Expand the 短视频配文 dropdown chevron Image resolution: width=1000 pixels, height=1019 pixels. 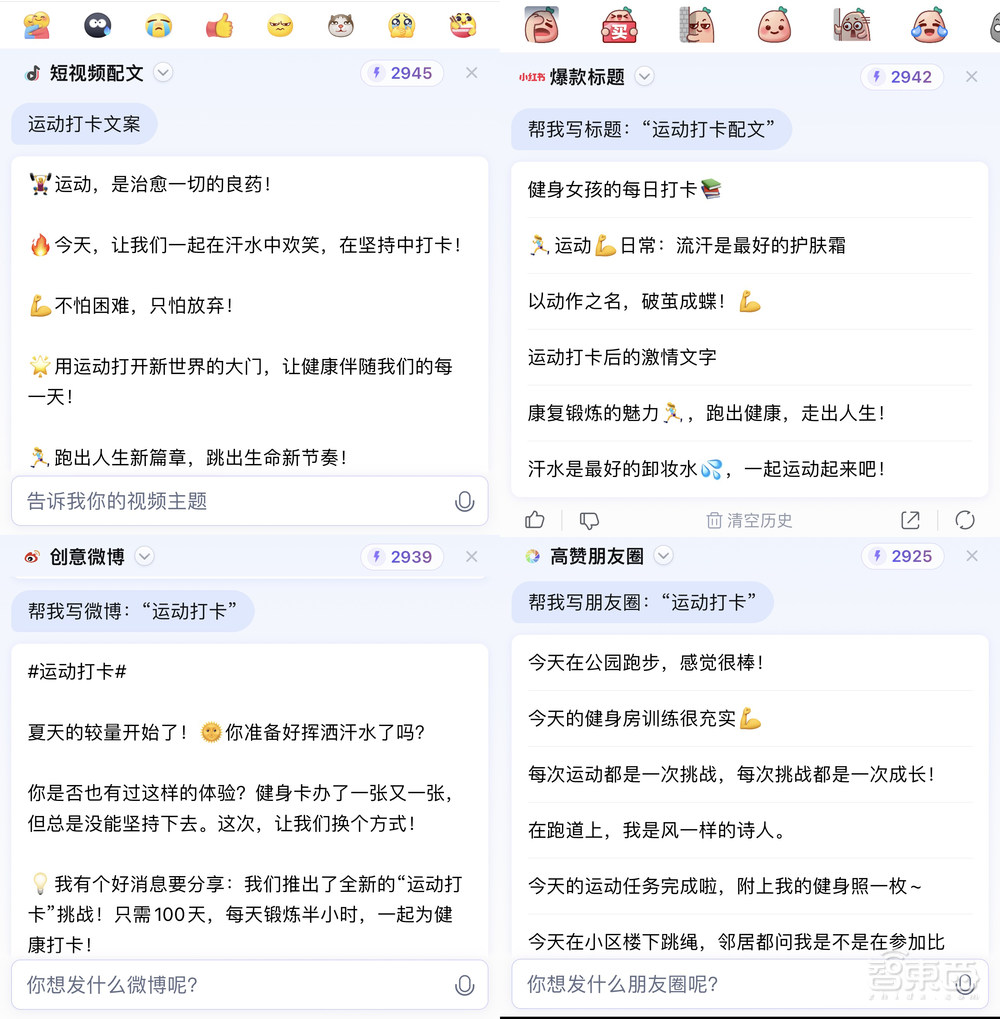[162, 72]
